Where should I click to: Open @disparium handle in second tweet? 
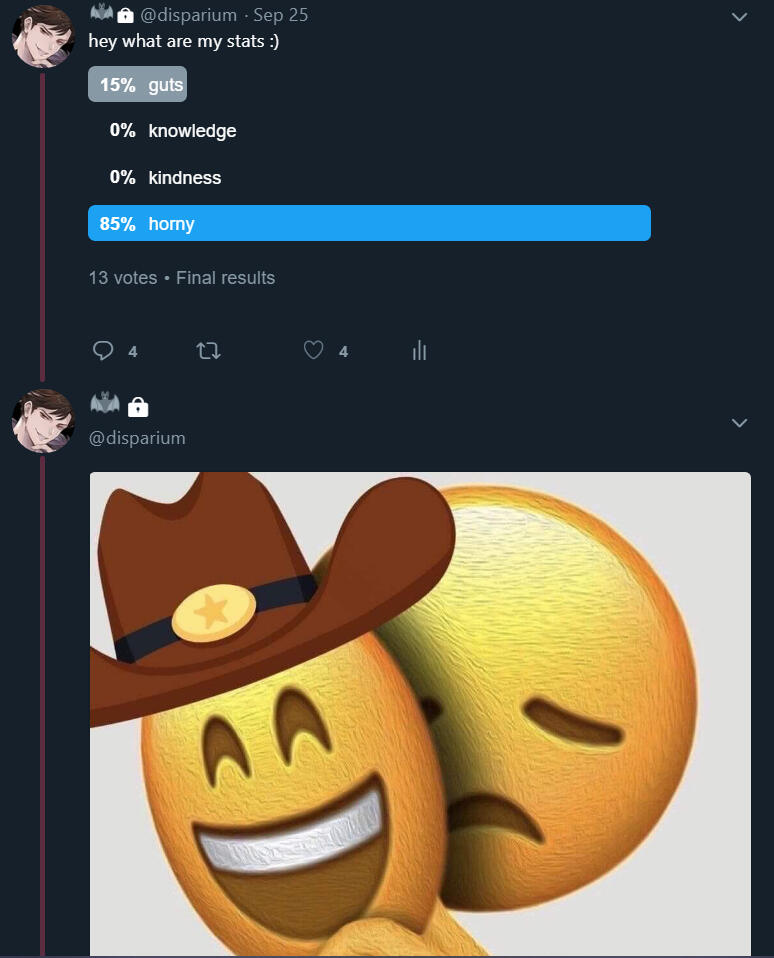tap(137, 438)
